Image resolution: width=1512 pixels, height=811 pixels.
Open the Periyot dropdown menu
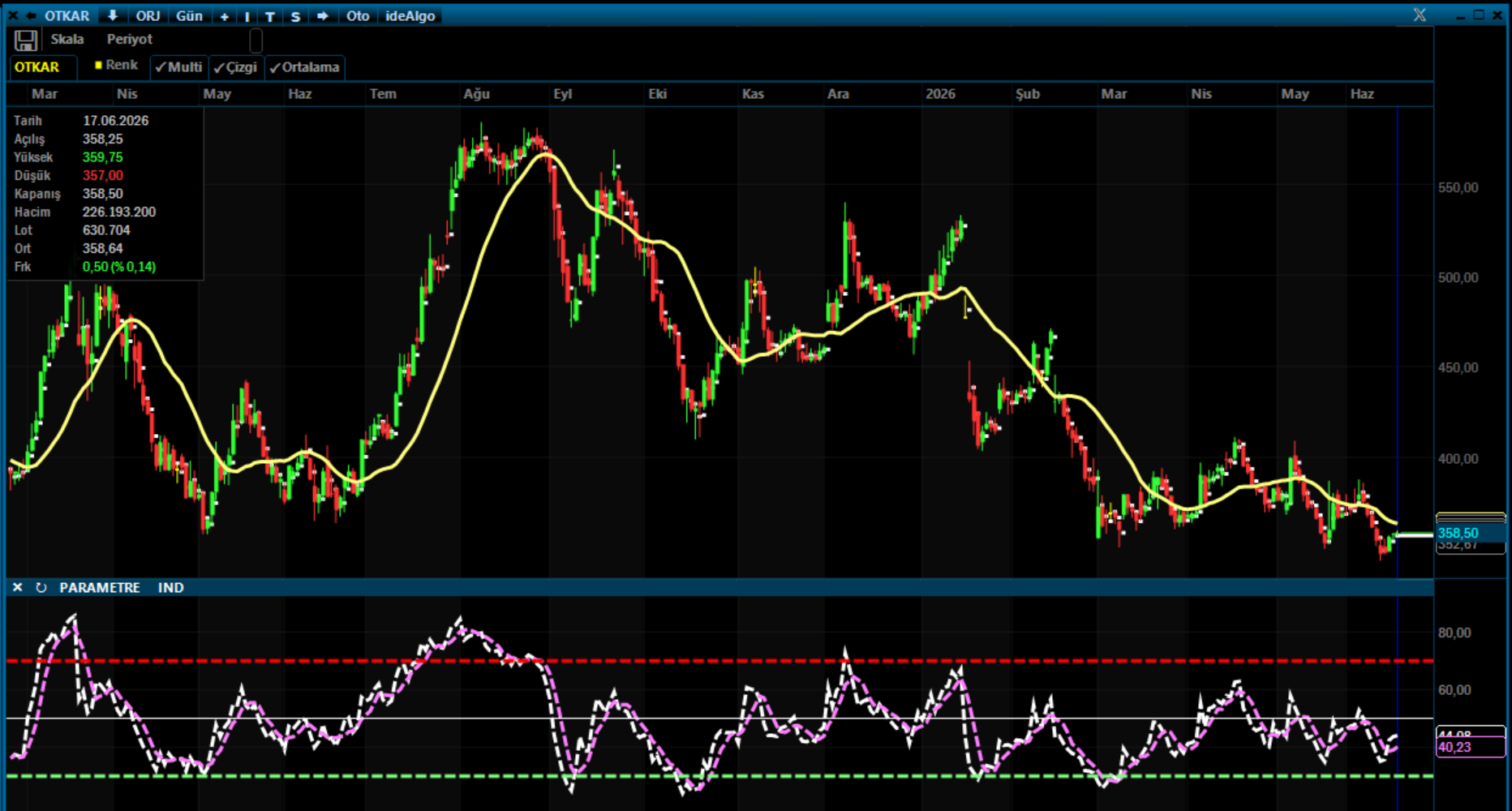[129, 39]
